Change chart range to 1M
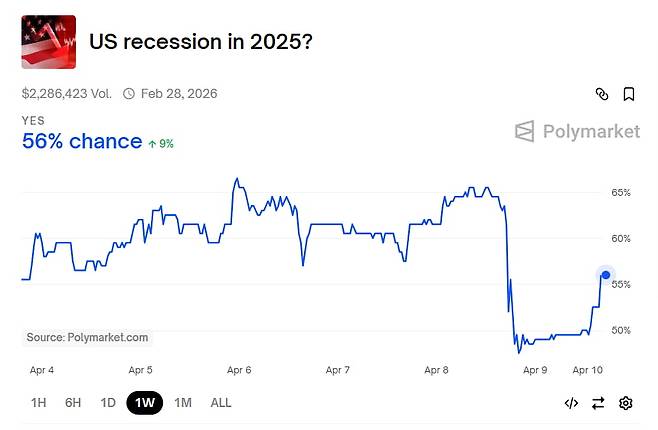Image resolution: width=658 pixels, height=430 pixels. click(x=182, y=403)
